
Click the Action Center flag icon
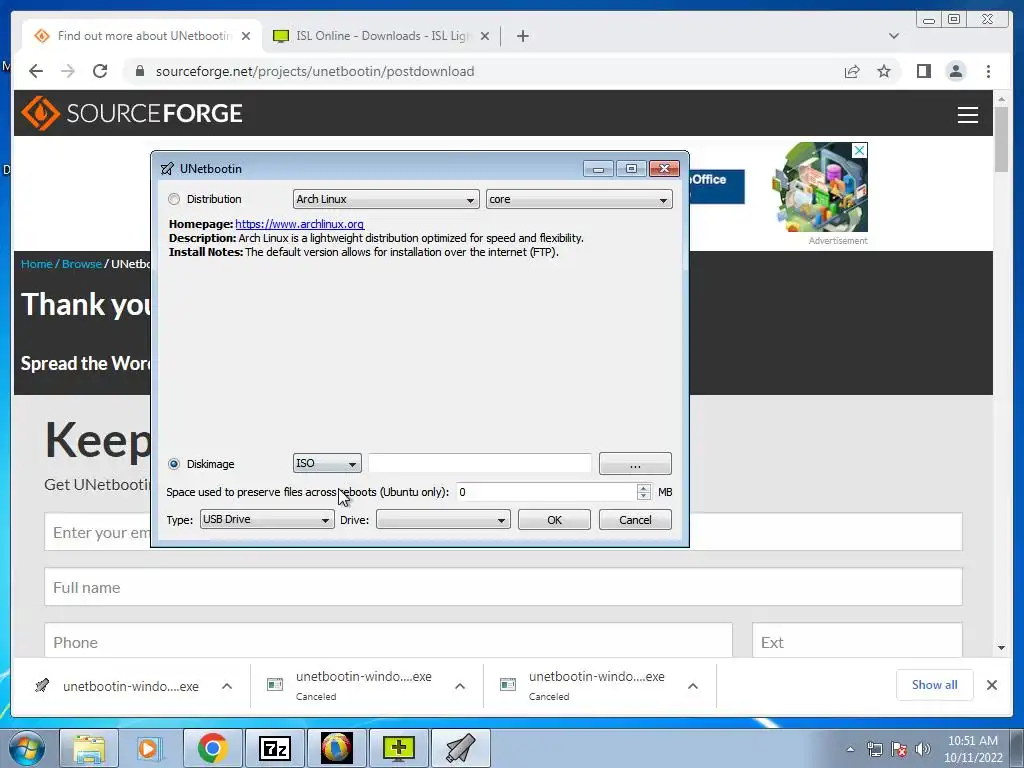[x=899, y=749]
